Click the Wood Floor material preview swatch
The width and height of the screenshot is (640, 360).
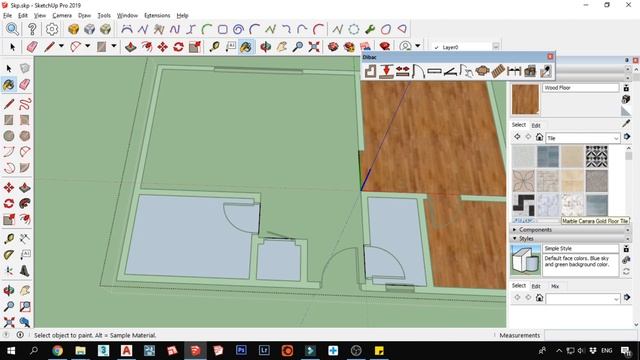pyautogui.click(x=525, y=99)
